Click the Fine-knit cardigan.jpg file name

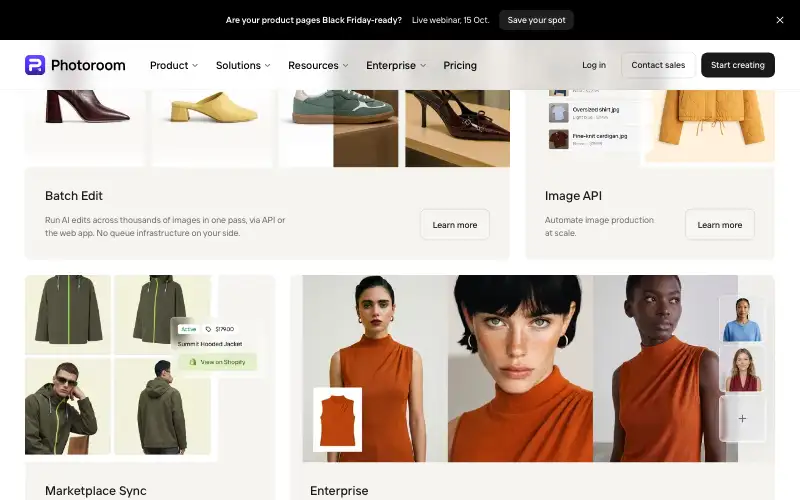[599, 136]
